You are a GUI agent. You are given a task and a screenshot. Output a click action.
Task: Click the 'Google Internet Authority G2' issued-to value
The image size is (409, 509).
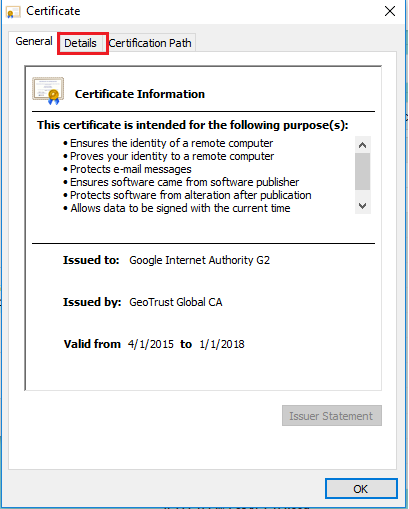[199, 260]
